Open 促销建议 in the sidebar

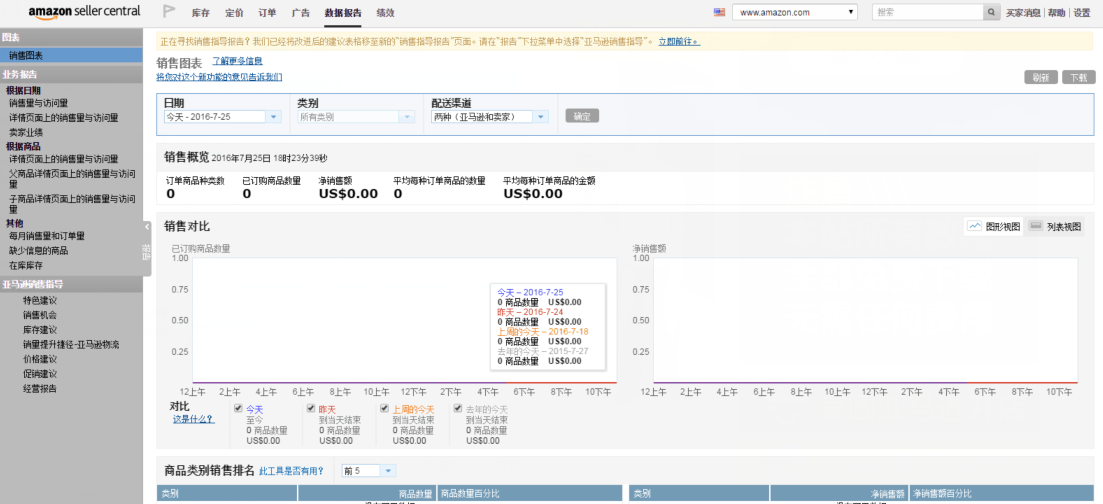pos(39,374)
